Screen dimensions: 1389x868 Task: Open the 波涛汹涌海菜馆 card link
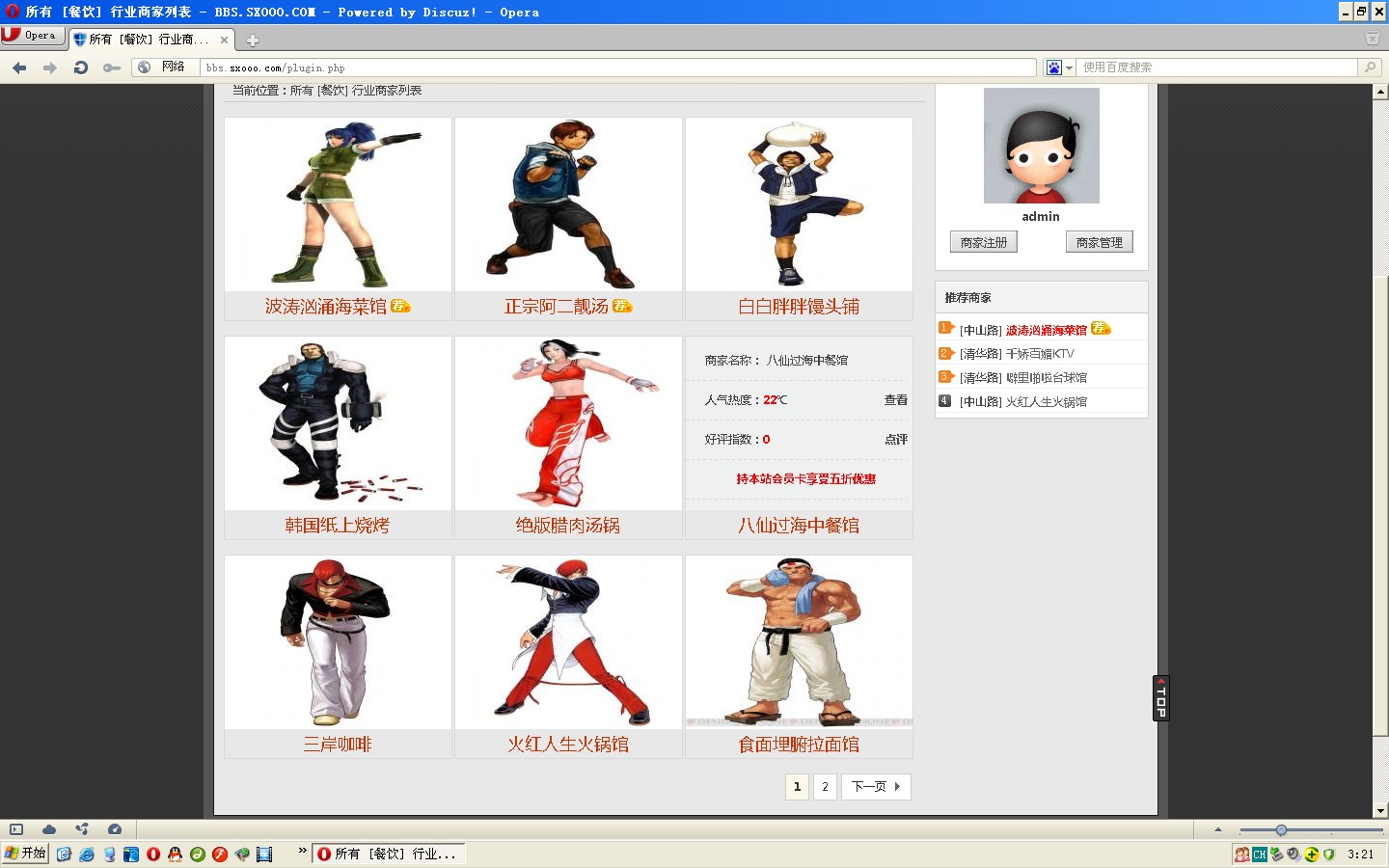pos(326,307)
